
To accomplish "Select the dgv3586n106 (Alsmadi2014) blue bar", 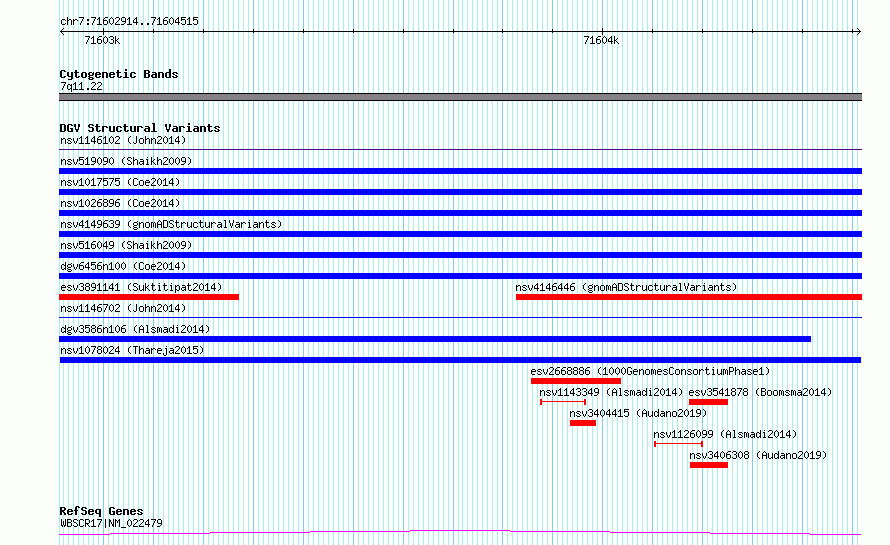I will pos(435,339).
